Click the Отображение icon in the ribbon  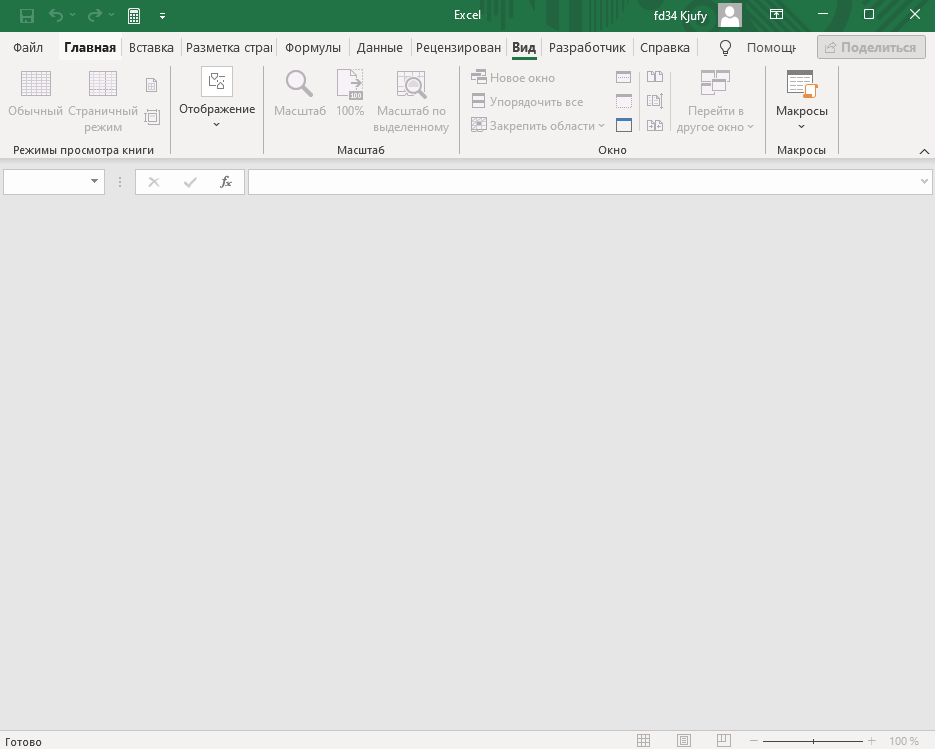[217, 82]
